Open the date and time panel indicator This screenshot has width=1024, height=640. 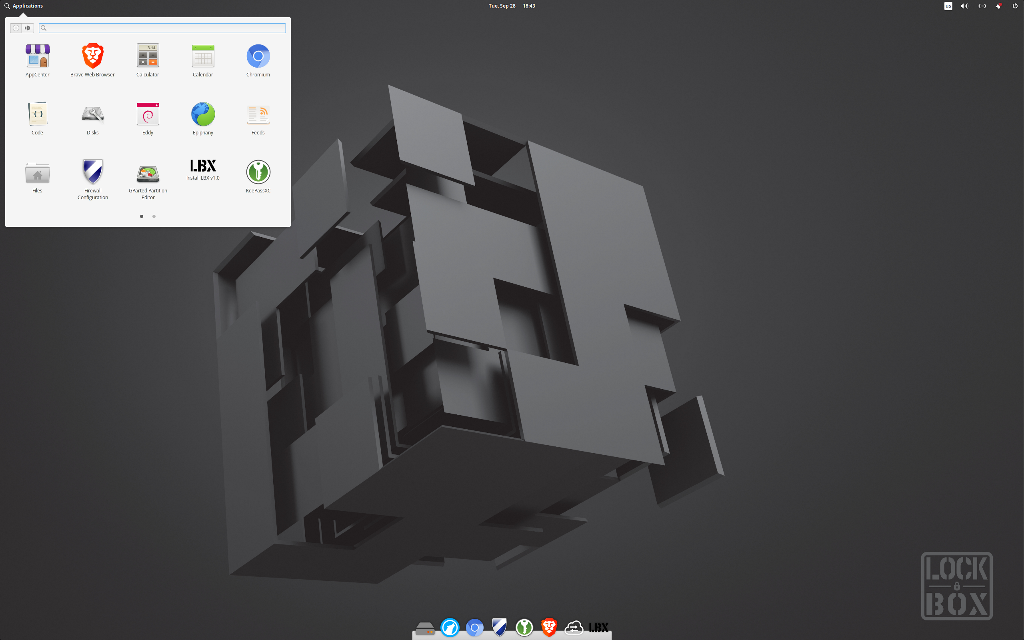point(511,6)
